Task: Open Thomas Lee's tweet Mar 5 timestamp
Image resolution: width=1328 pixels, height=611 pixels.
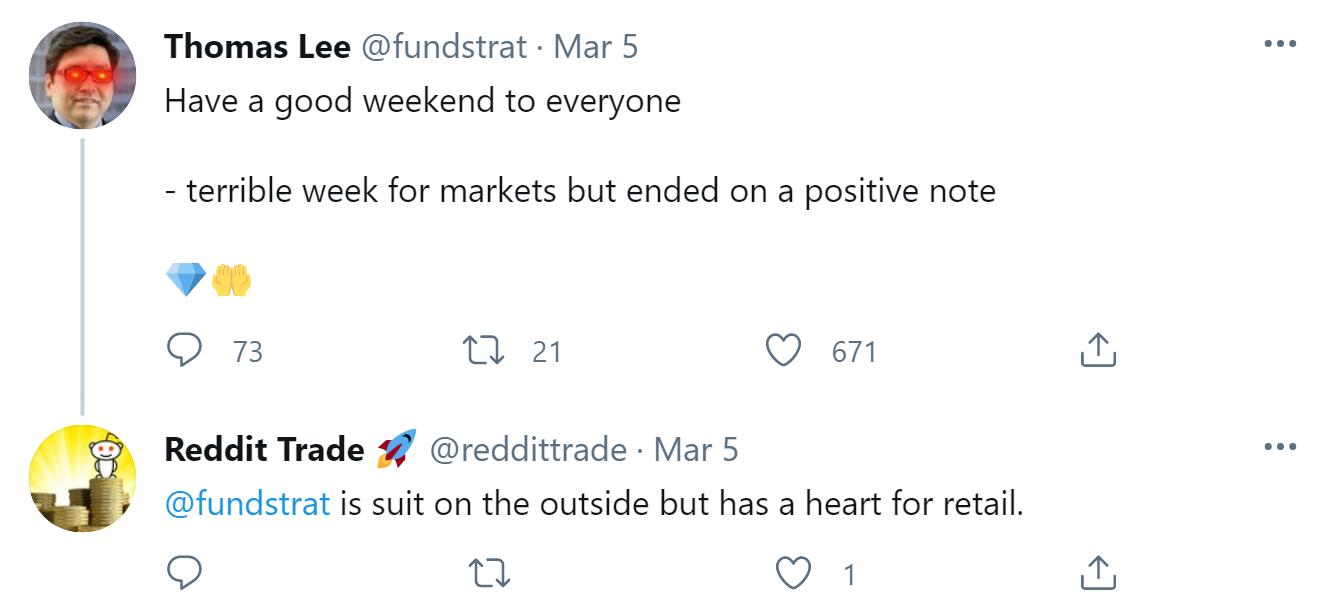Action: tap(595, 47)
